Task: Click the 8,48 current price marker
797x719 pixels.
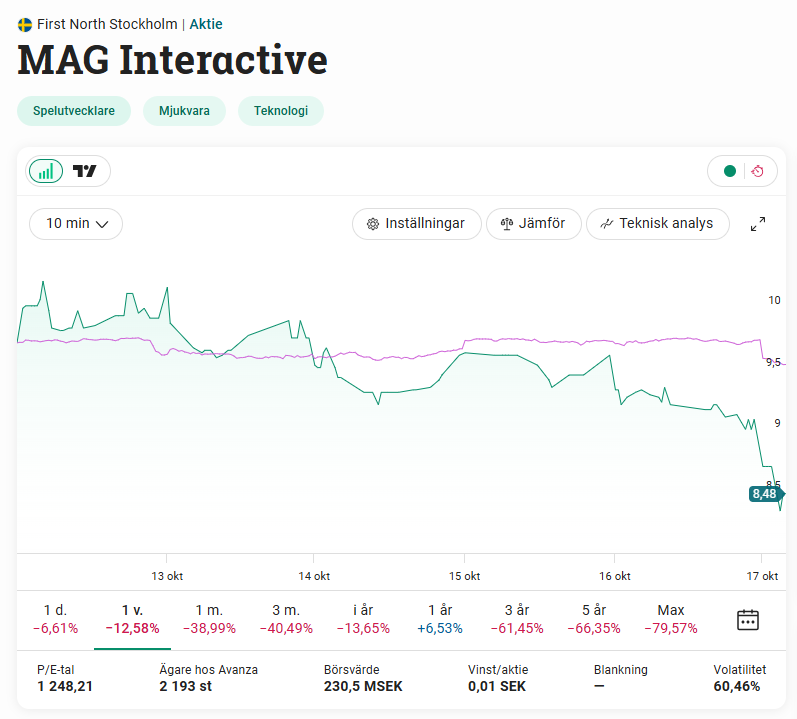Action: (x=767, y=494)
